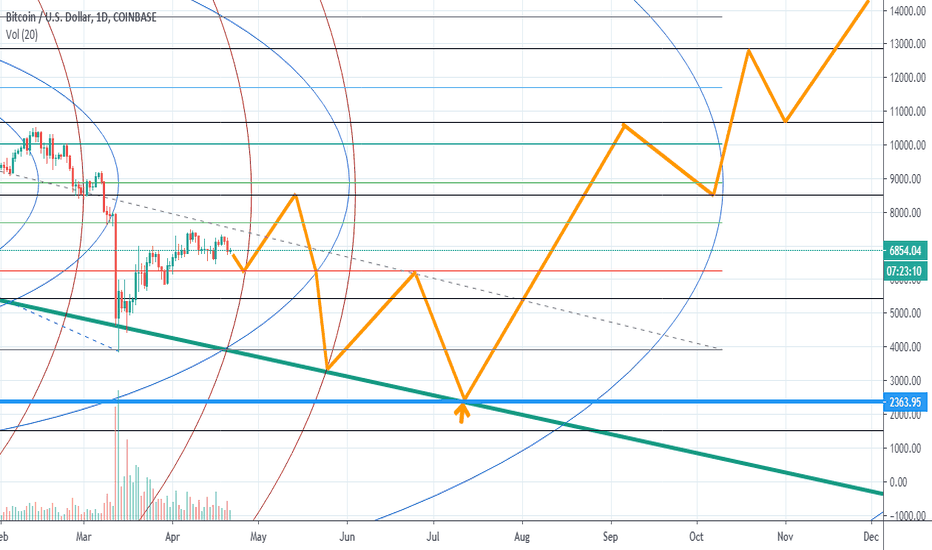The image size is (932, 550).
Task: Click the bar countdown tag 07:23:10
Action: pos(905,271)
